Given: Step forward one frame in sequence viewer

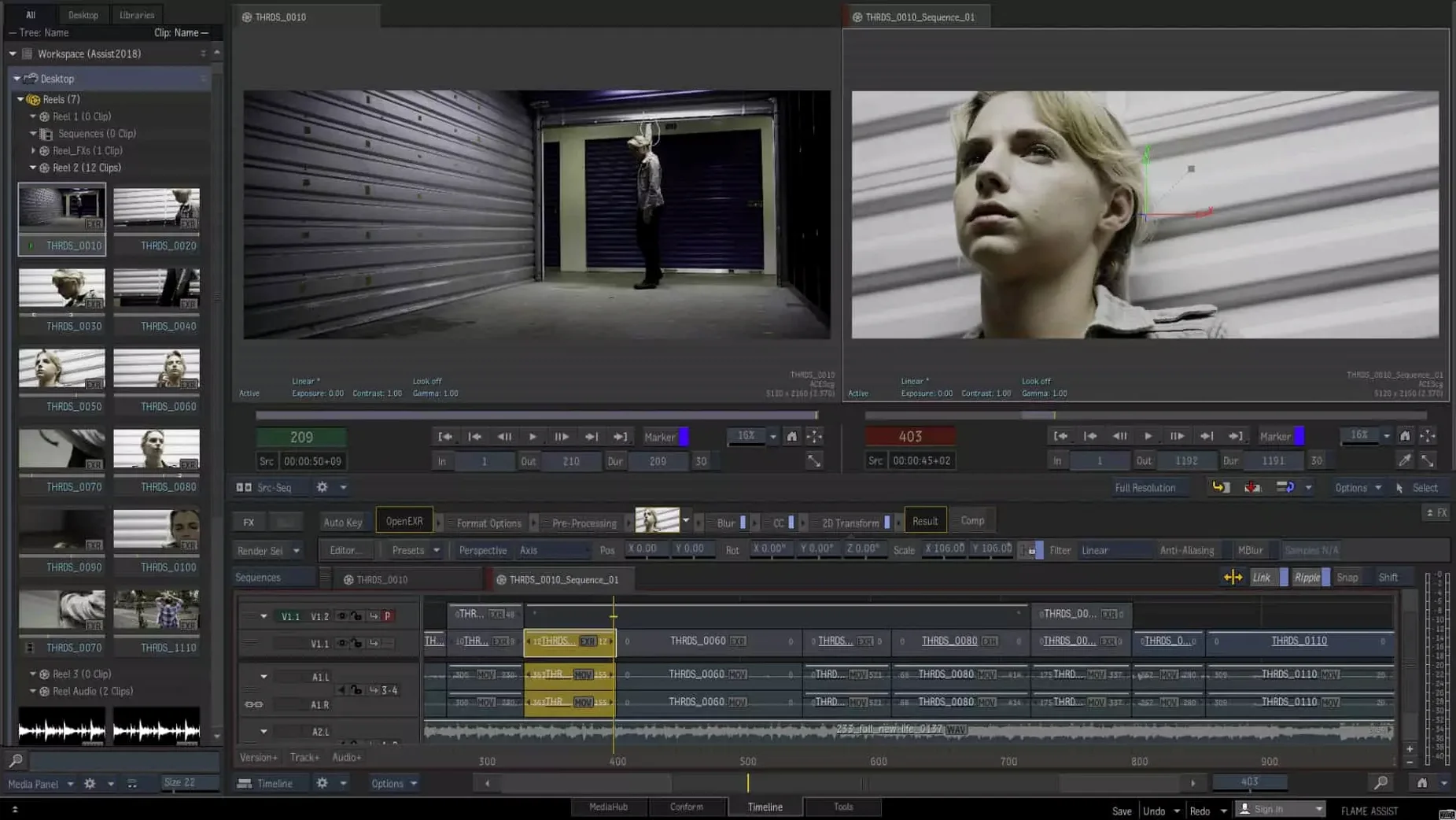Looking at the screenshot, I should [x=1177, y=436].
